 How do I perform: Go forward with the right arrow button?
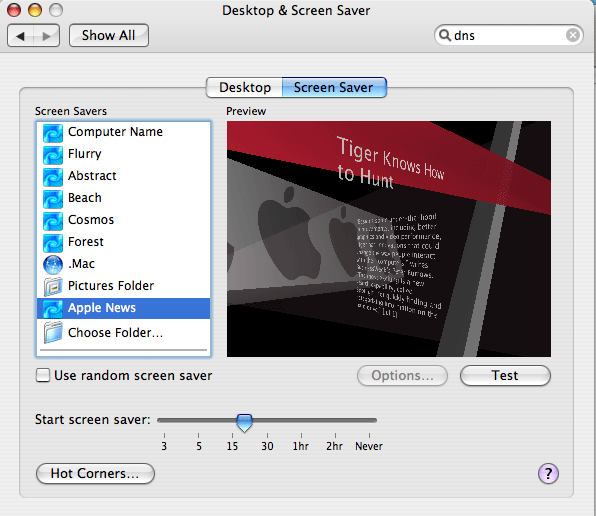tap(46, 36)
